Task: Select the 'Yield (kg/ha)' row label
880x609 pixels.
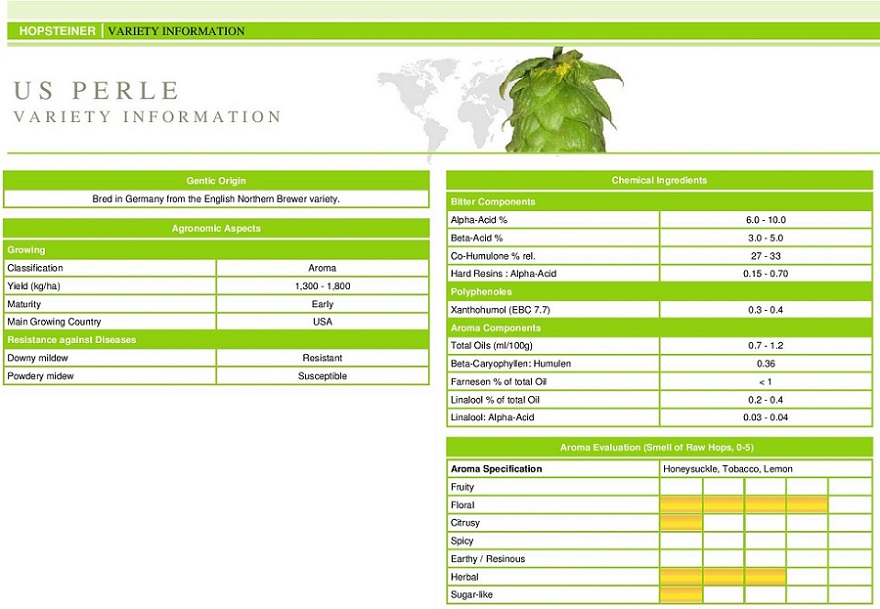Action: [x=34, y=286]
